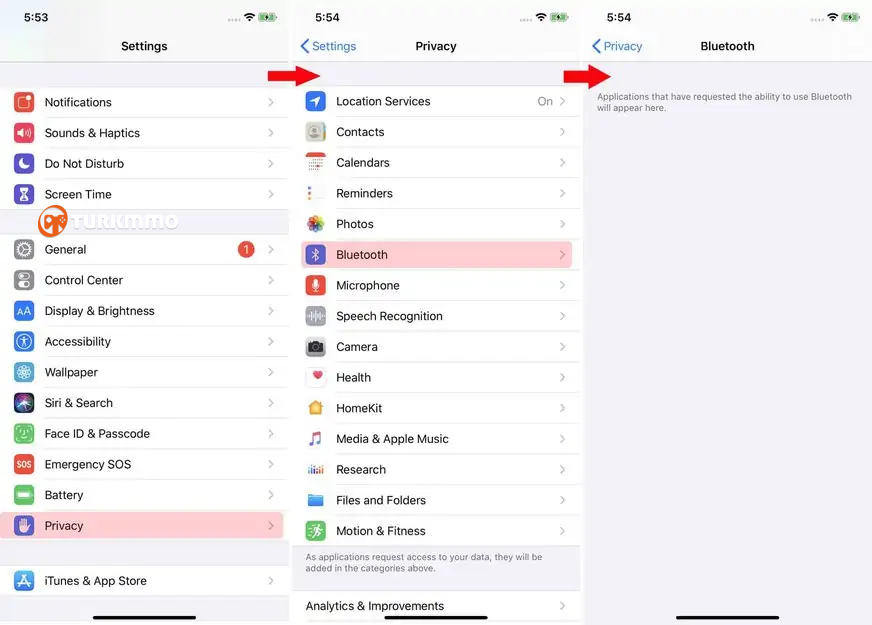Open the Do Not Disturb moon icon

(24, 163)
